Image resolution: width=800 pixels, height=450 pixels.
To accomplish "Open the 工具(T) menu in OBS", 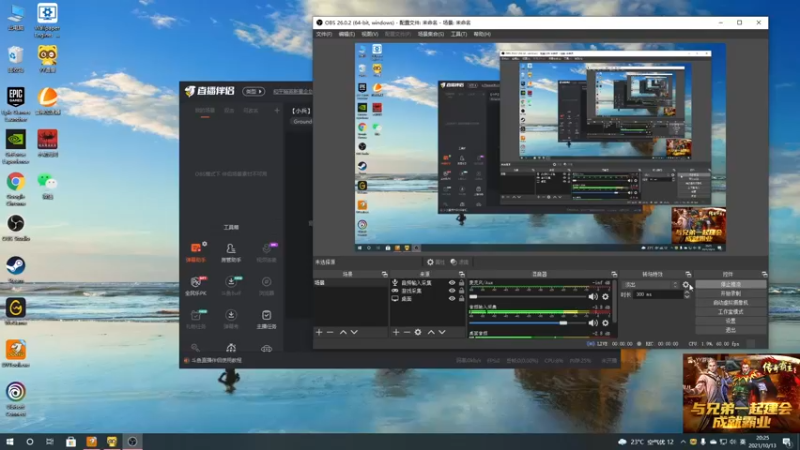I will [x=459, y=34].
